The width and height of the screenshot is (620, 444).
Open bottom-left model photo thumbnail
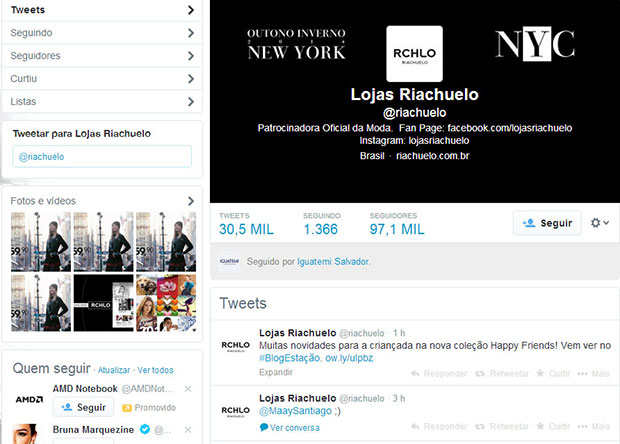(41, 303)
